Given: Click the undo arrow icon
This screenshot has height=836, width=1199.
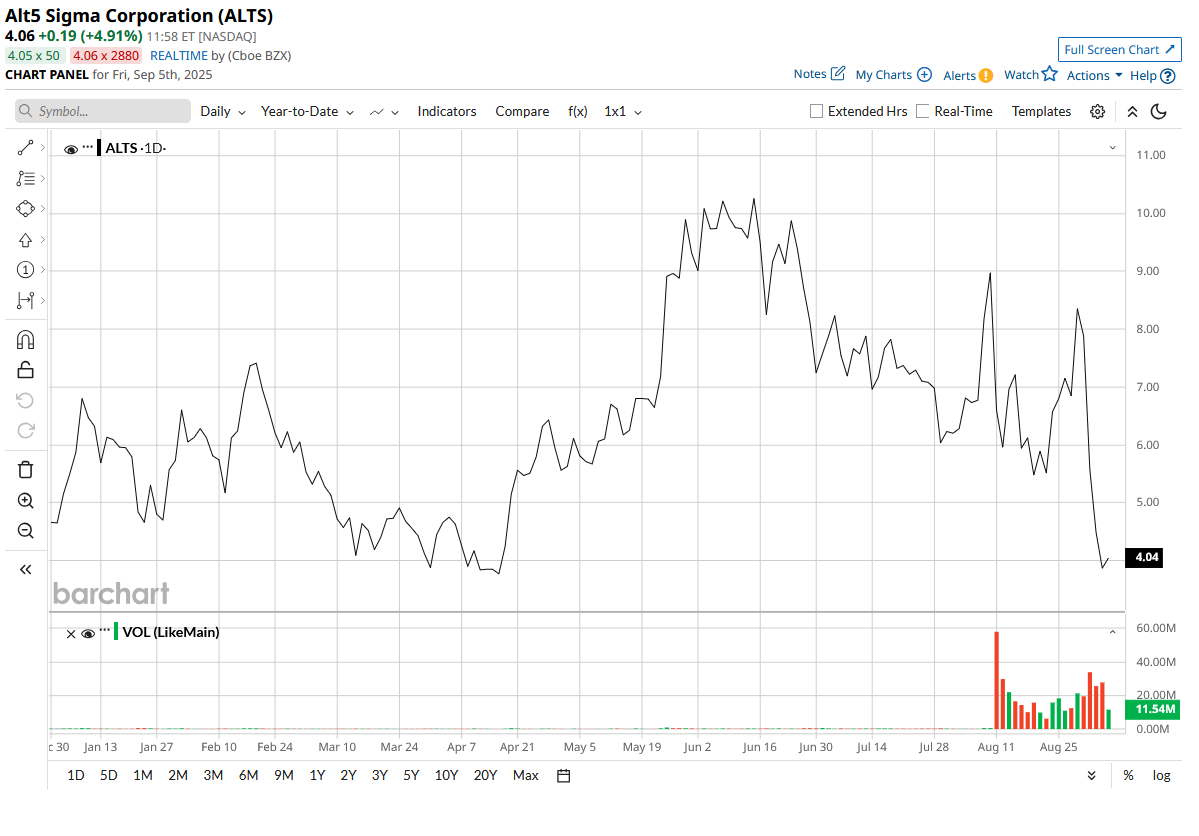Looking at the screenshot, I should 25,400.
